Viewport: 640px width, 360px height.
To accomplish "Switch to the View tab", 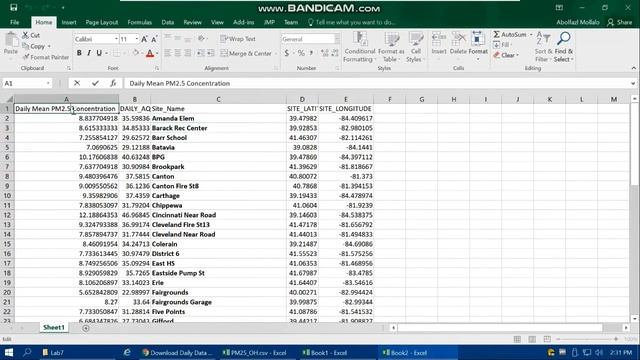I will (x=217, y=22).
